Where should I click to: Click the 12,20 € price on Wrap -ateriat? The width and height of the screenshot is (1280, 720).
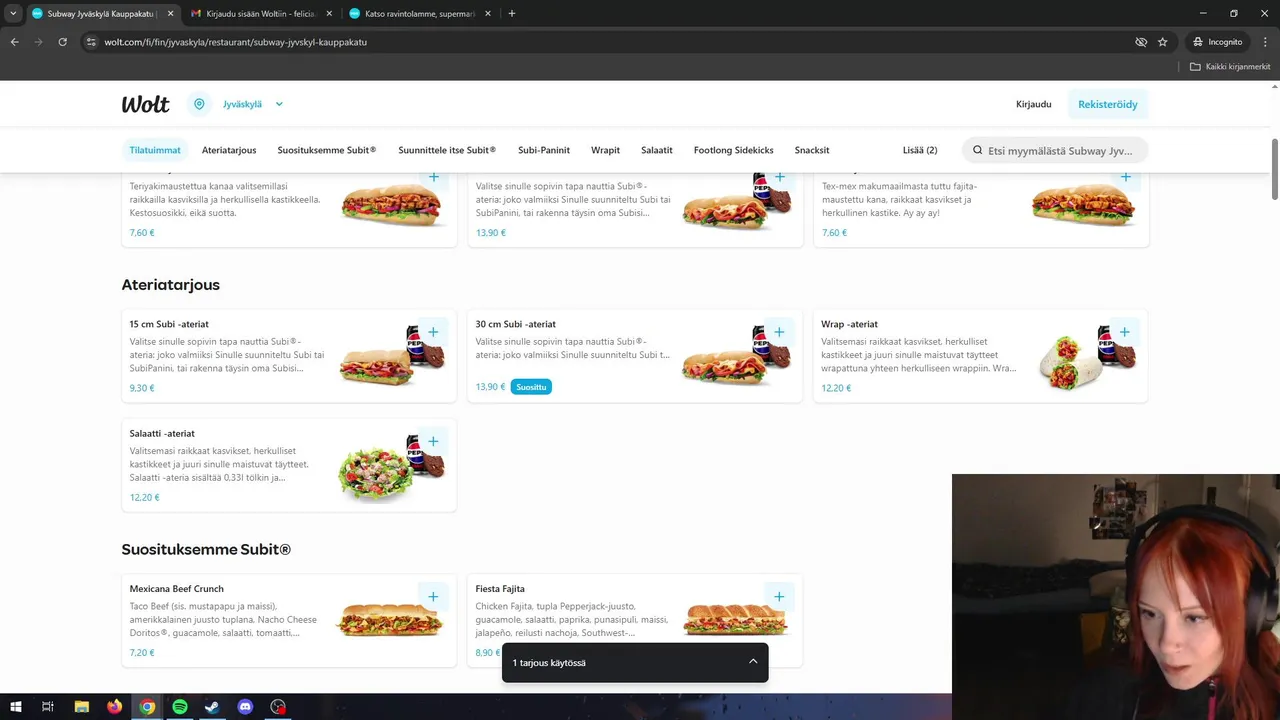[x=836, y=388]
